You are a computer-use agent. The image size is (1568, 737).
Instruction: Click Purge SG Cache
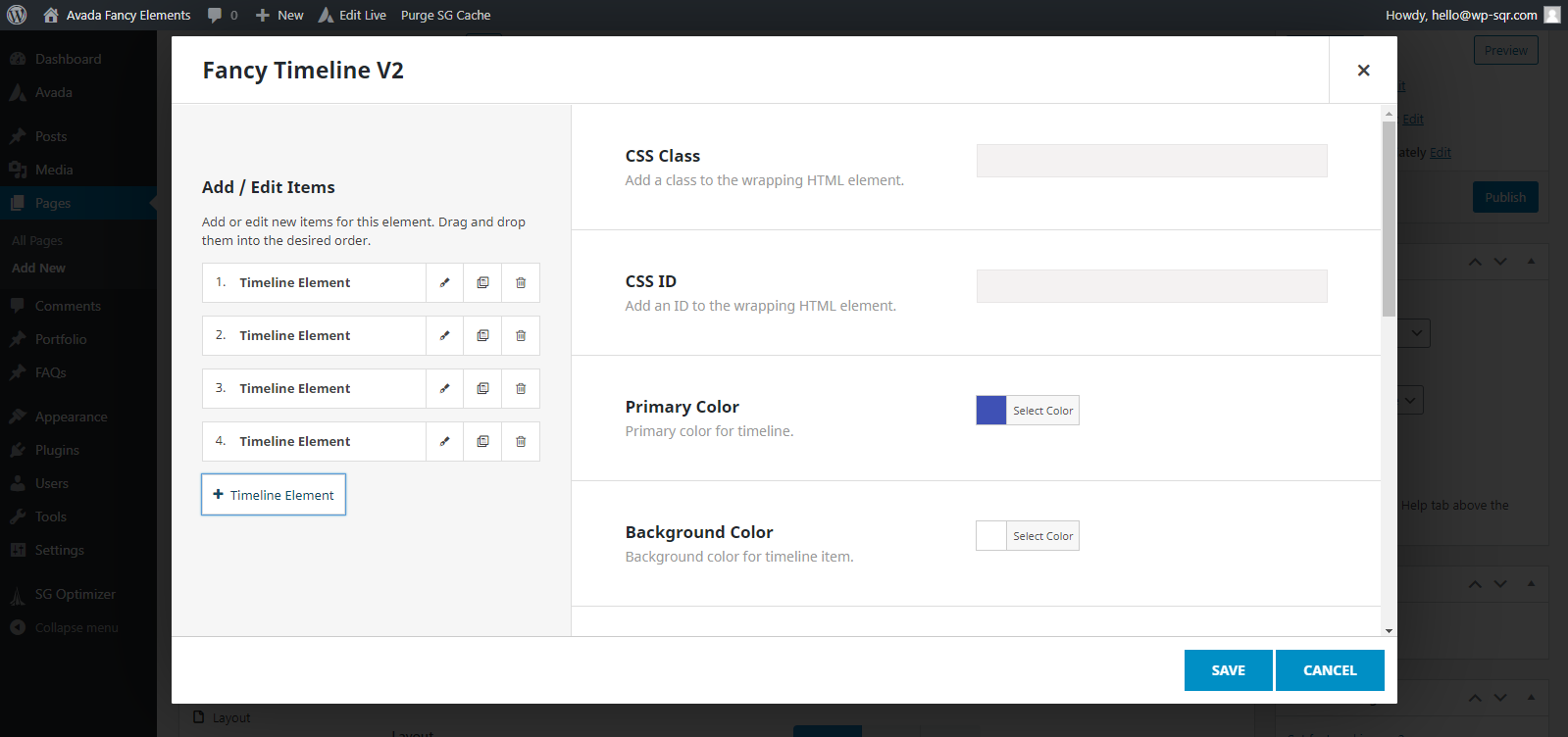point(445,15)
